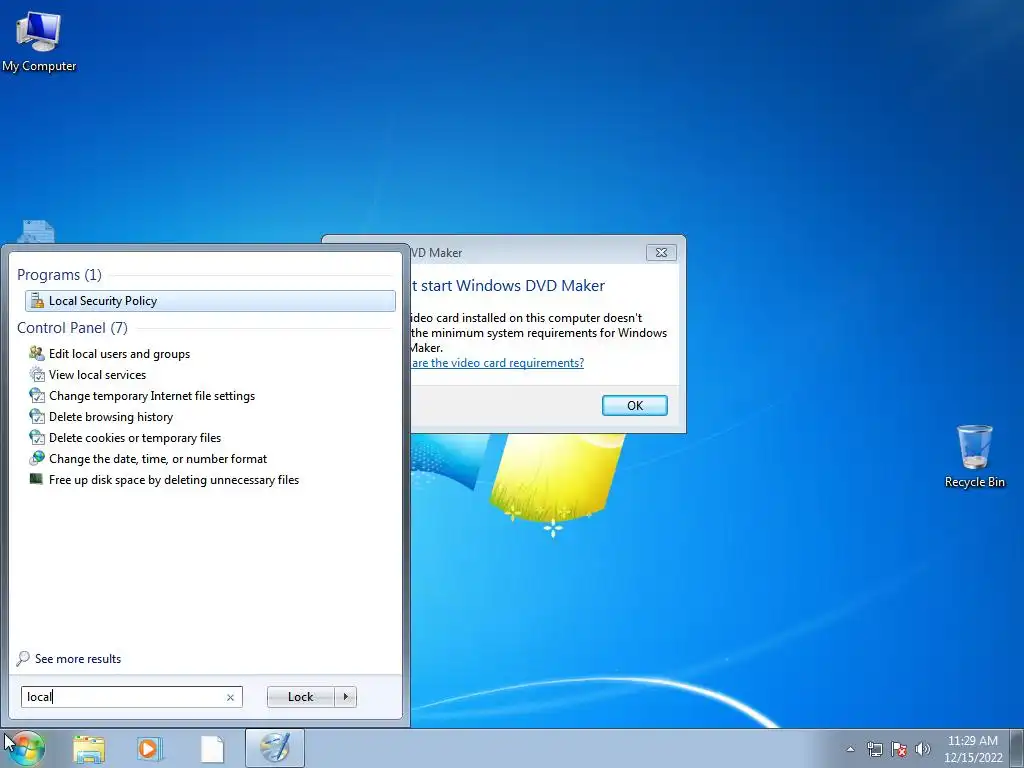This screenshot has width=1024, height=768.
Task: Click See more results link
Action: coord(78,659)
